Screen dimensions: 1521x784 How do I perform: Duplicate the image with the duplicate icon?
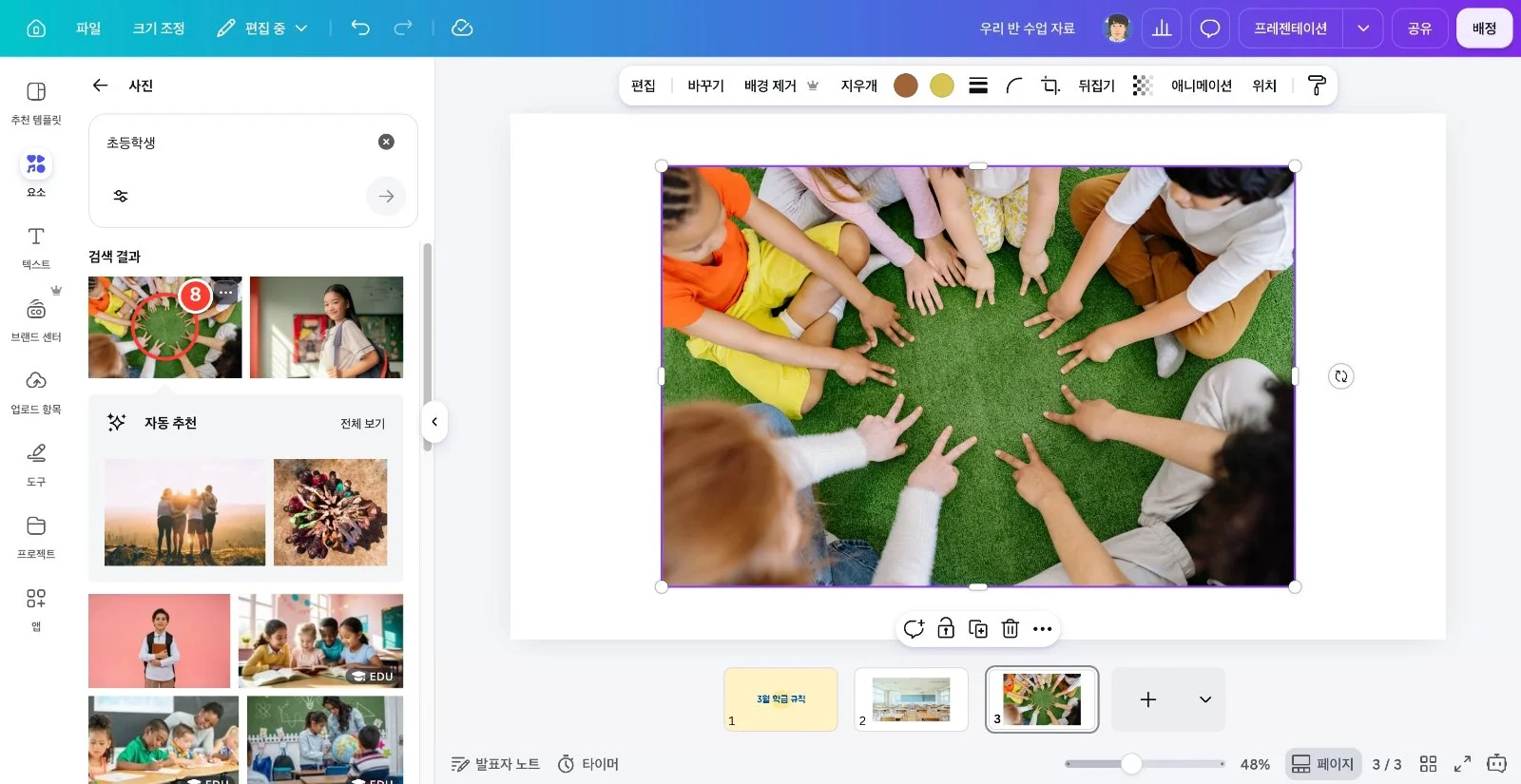978,628
